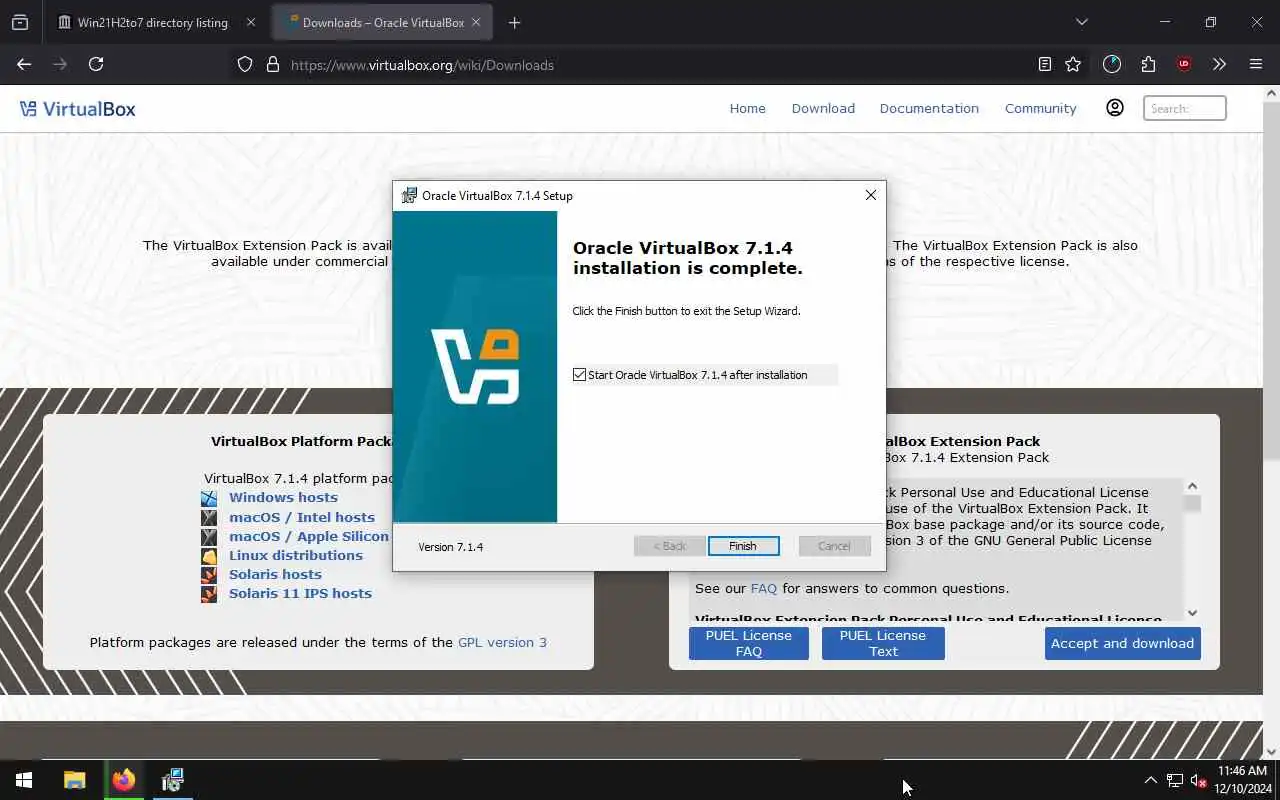
Task: Toggle Start Oracle VirtualBox after installation checkbox
Action: 579,375
